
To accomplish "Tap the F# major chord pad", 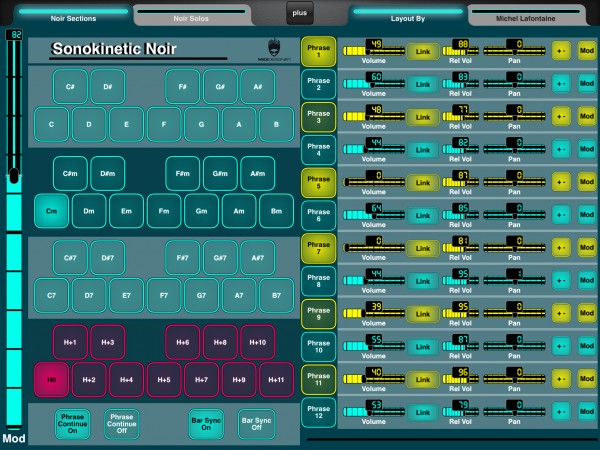I will click(183, 87).
